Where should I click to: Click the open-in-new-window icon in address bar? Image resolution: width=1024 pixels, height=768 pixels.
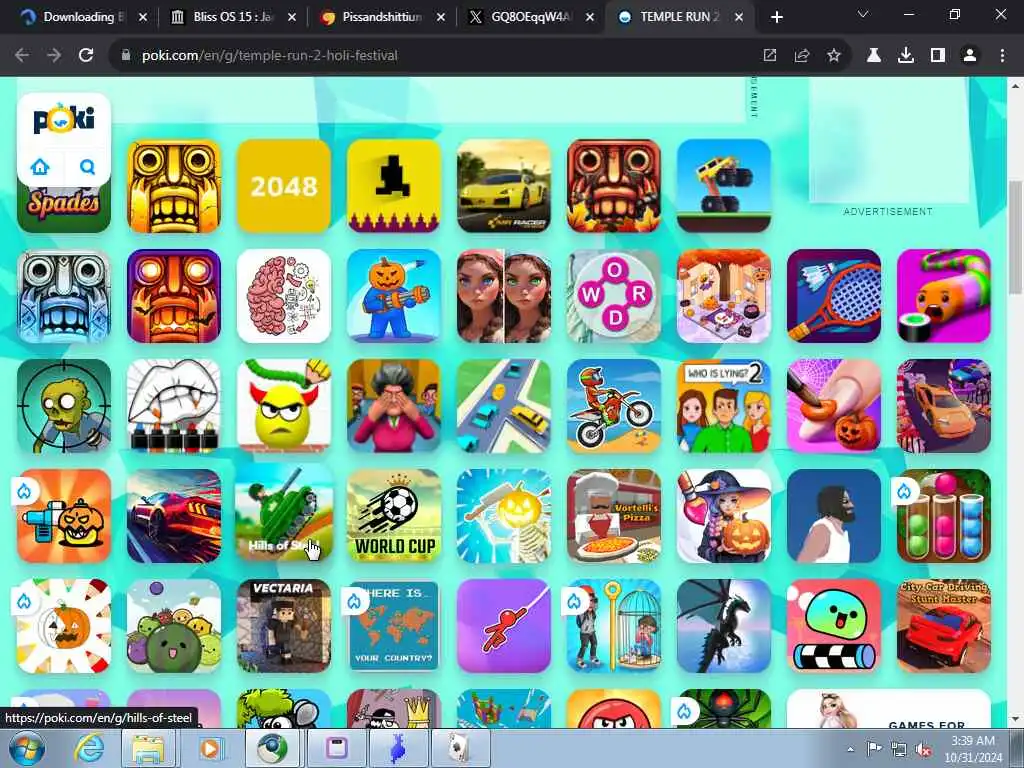point(770,56)
